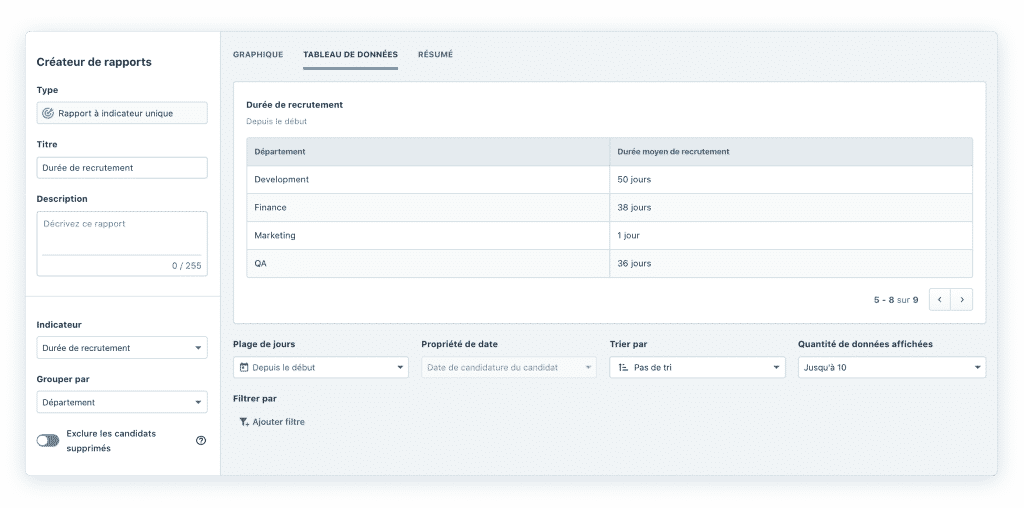The width and height of the screenshot is (1024, 508).
Task: Toggle Exclure les candidats supprimés switch
Action: (x=48, y=440)
